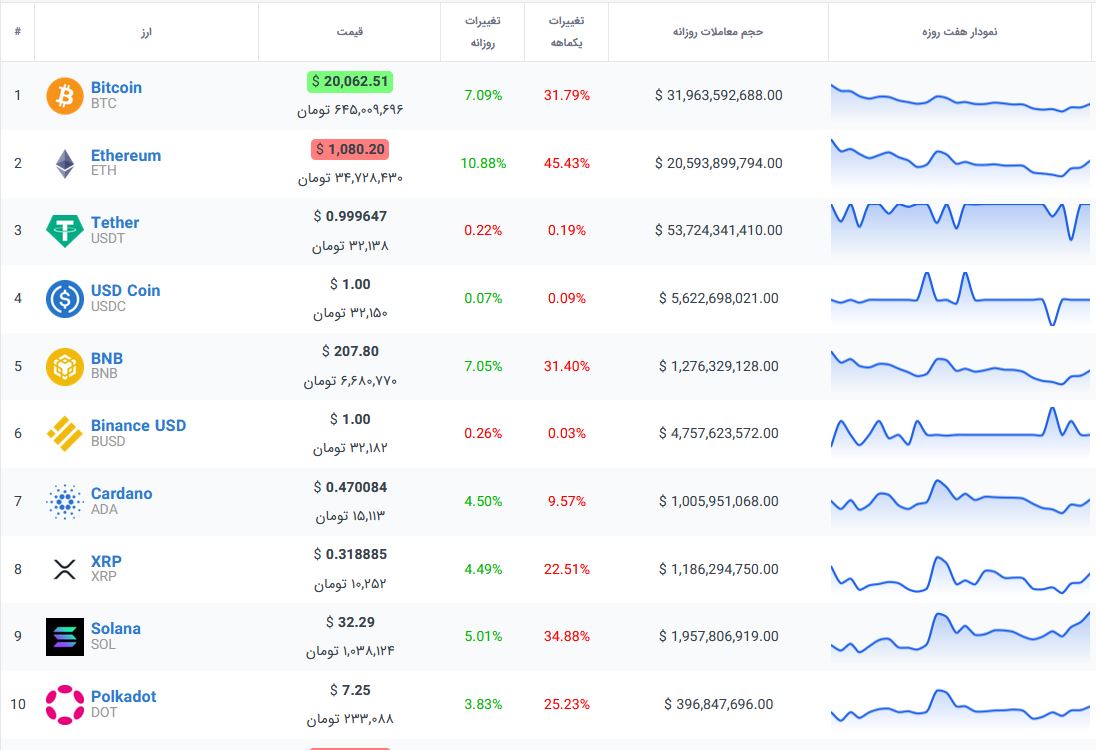Click Binance USD daily change 0.26%
Screen dimensions: 1096x750
point(483,433)
